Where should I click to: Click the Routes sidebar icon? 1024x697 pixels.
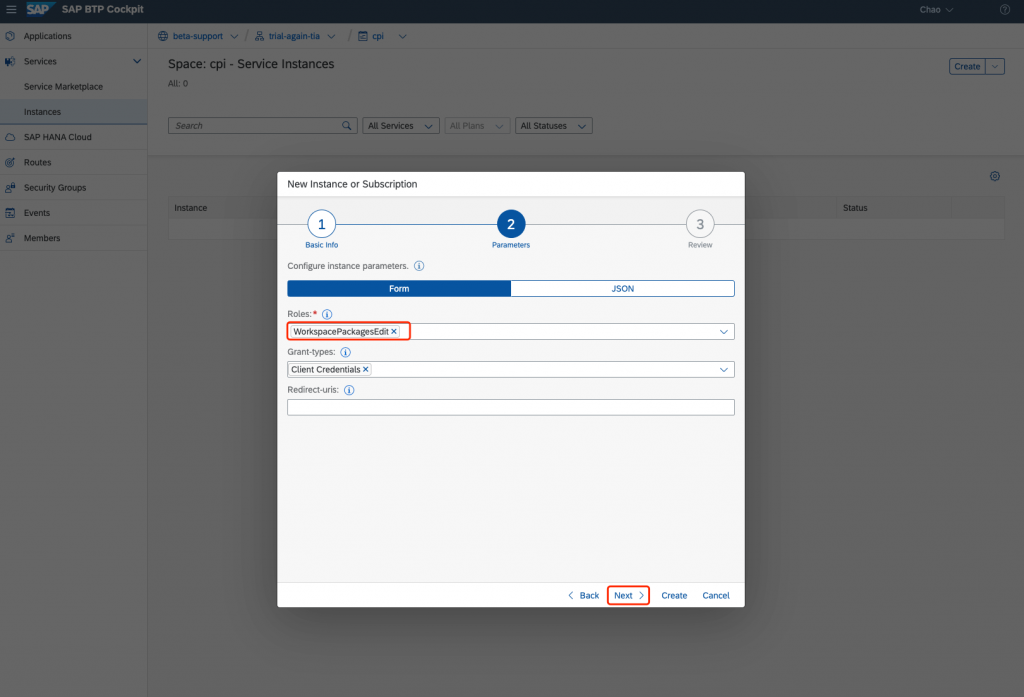(10, 163)
